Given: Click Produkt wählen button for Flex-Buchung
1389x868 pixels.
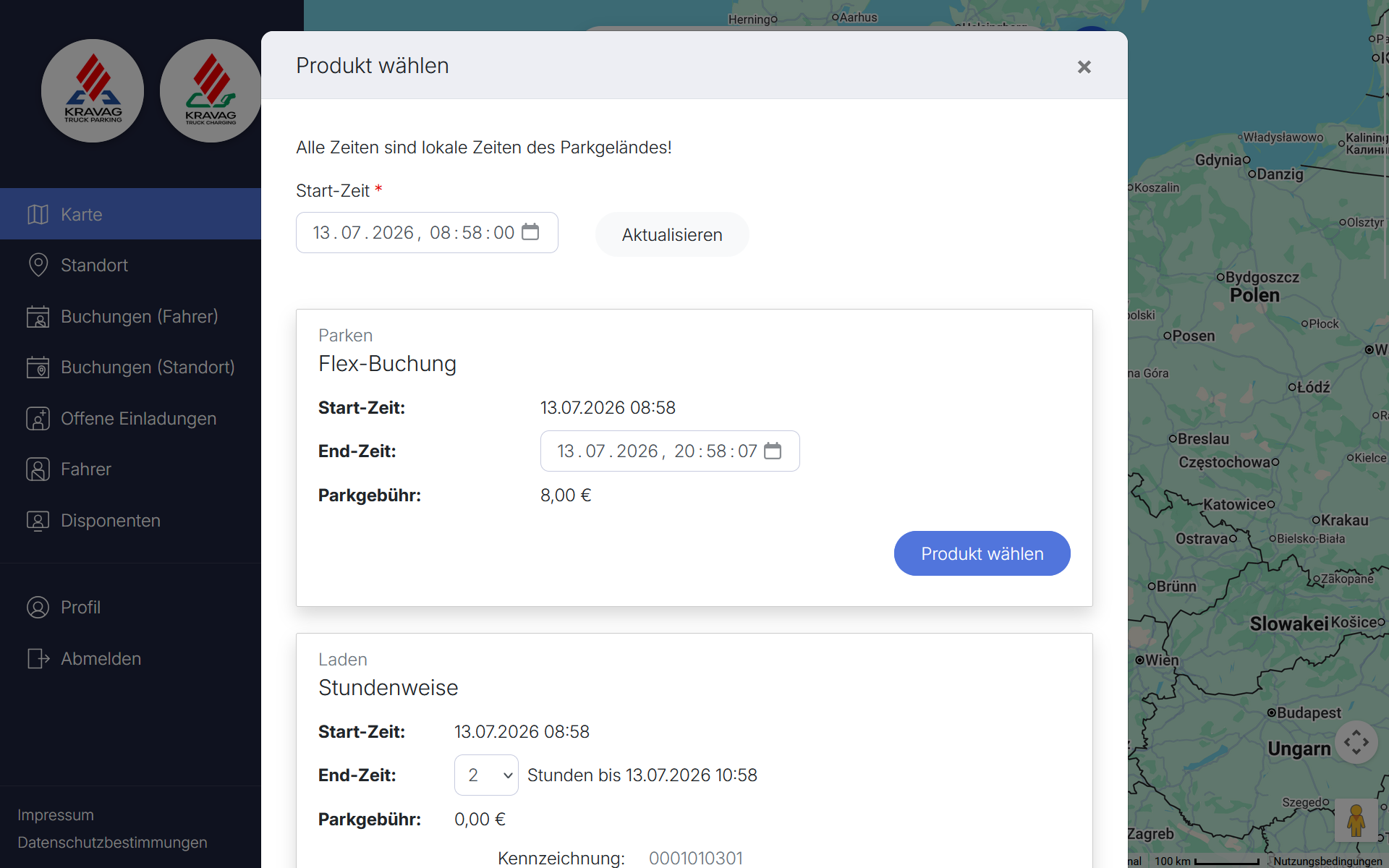Looking at the screenshot, I should point(982,553).
